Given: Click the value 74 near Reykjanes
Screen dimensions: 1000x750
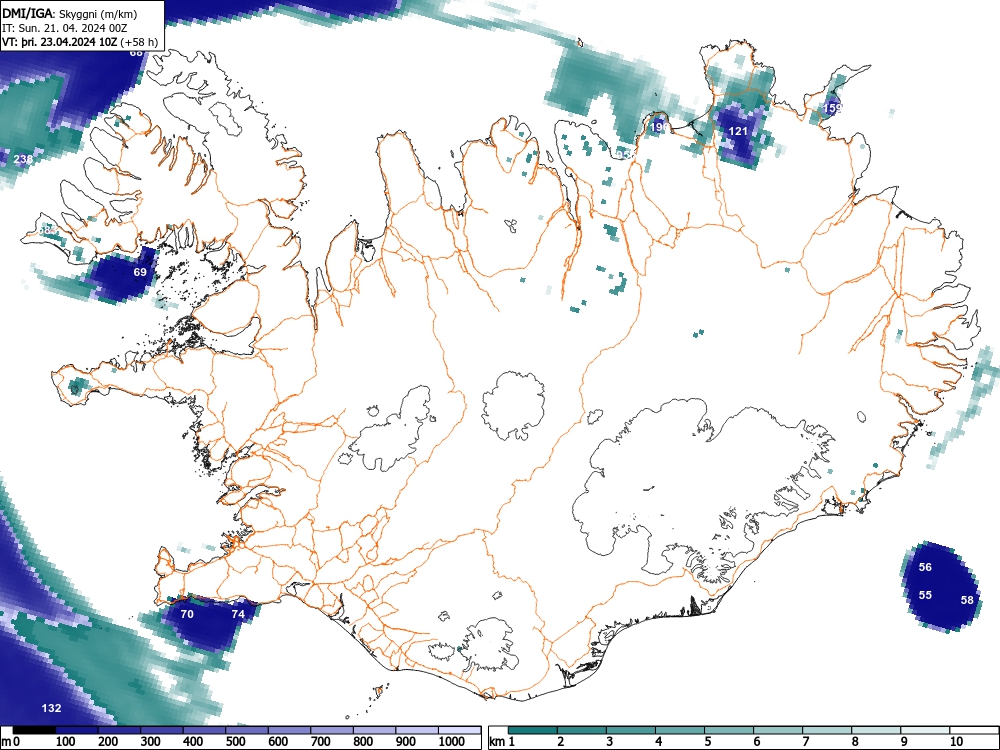Looking at the screenshot, I should (x=238, y=614).
